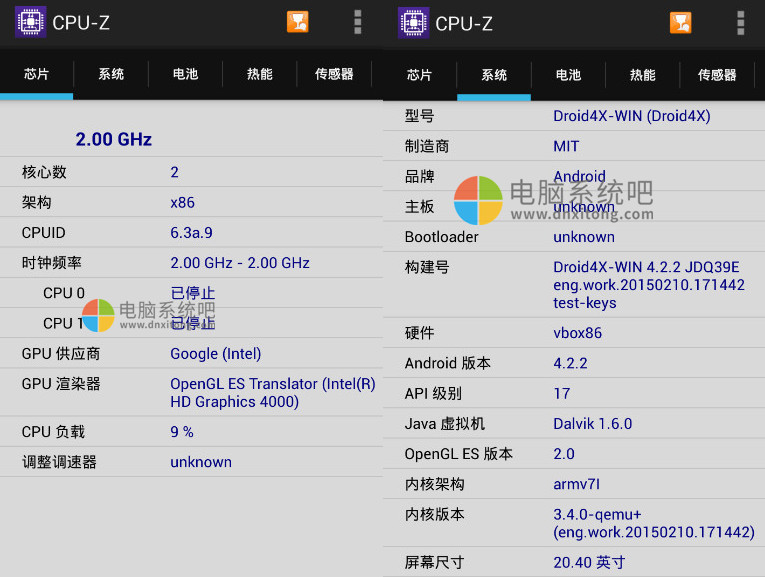Click the CPU-Z title in left window
Image resolution: width=765 pixels, height=577 pixels.
click(x=81, y=22)
